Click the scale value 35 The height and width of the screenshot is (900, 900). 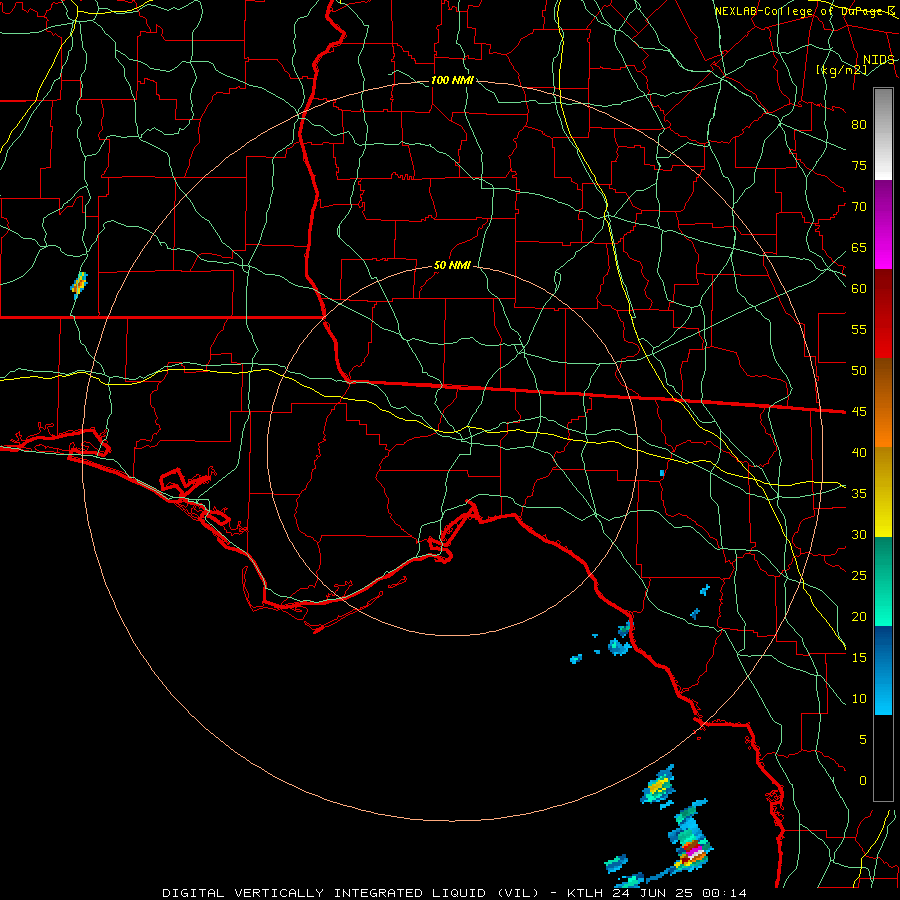click(x=859, y=494)
